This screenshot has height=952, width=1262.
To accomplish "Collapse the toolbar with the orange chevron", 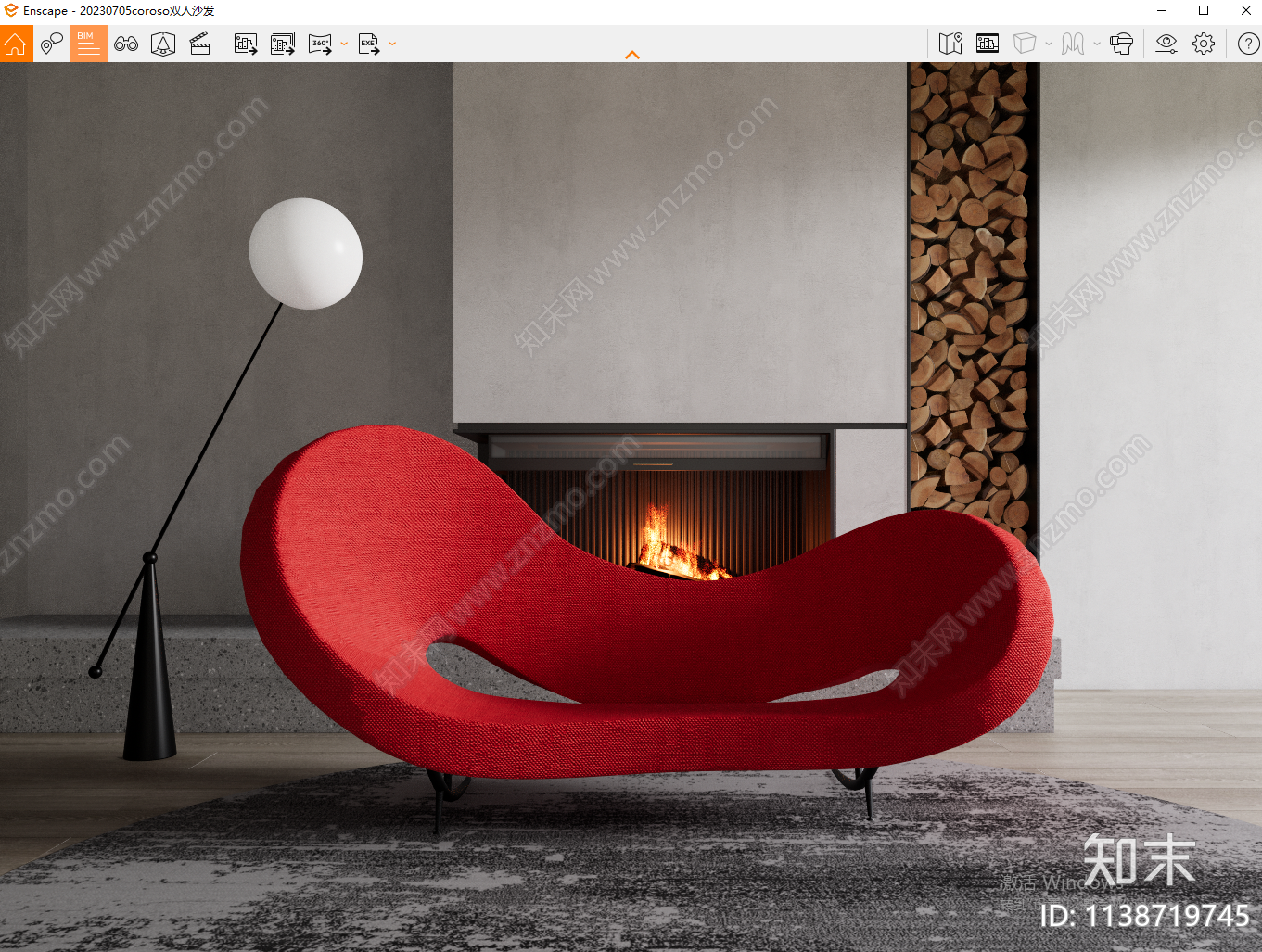I will 632,55.
